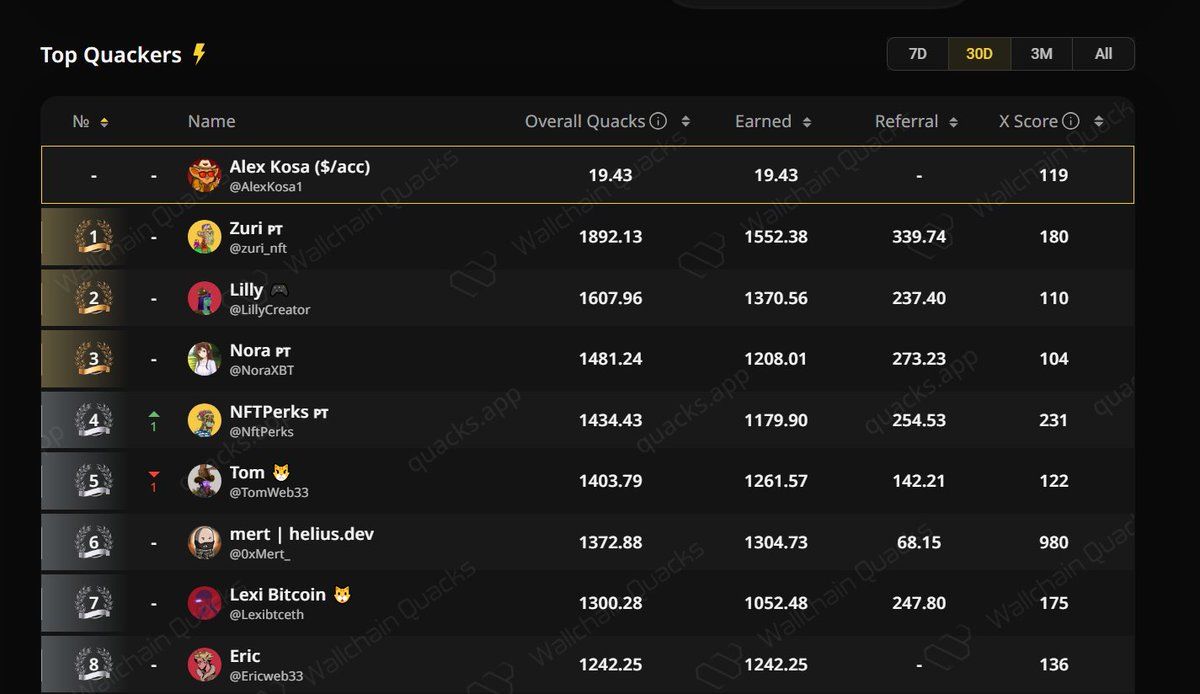Sort by Overall Quacks column arrows
The height and width of the screenshot is (694, 1200).
pos(685,122)
